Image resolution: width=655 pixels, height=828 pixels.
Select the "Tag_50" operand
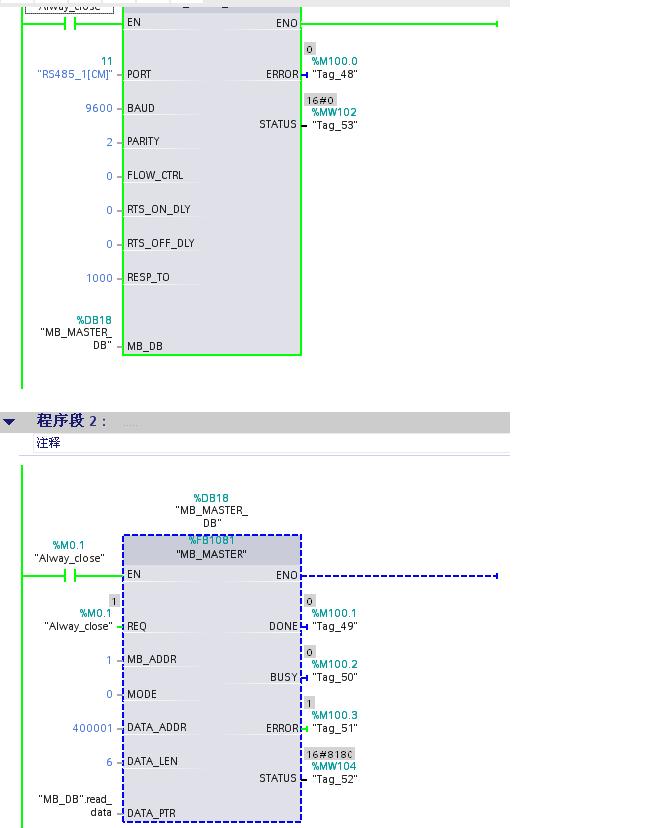pos(335,677)
